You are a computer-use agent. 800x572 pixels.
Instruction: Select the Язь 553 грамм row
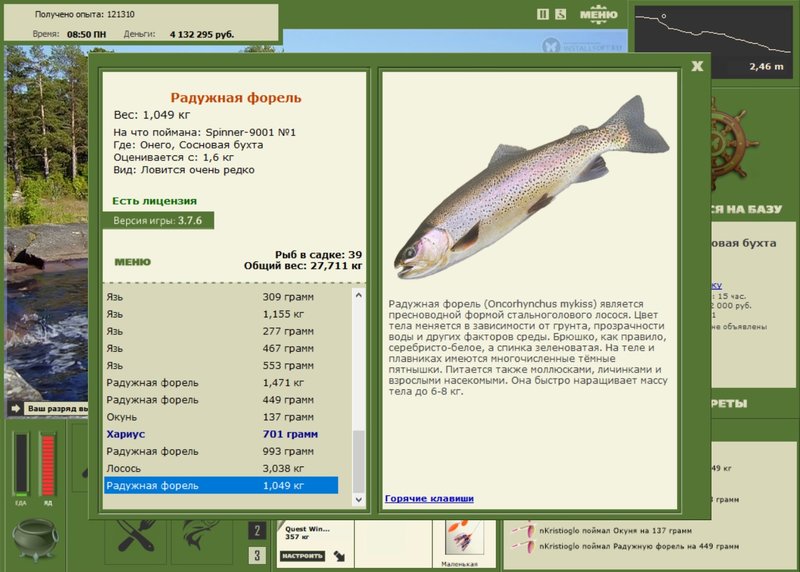click(221, 366)
